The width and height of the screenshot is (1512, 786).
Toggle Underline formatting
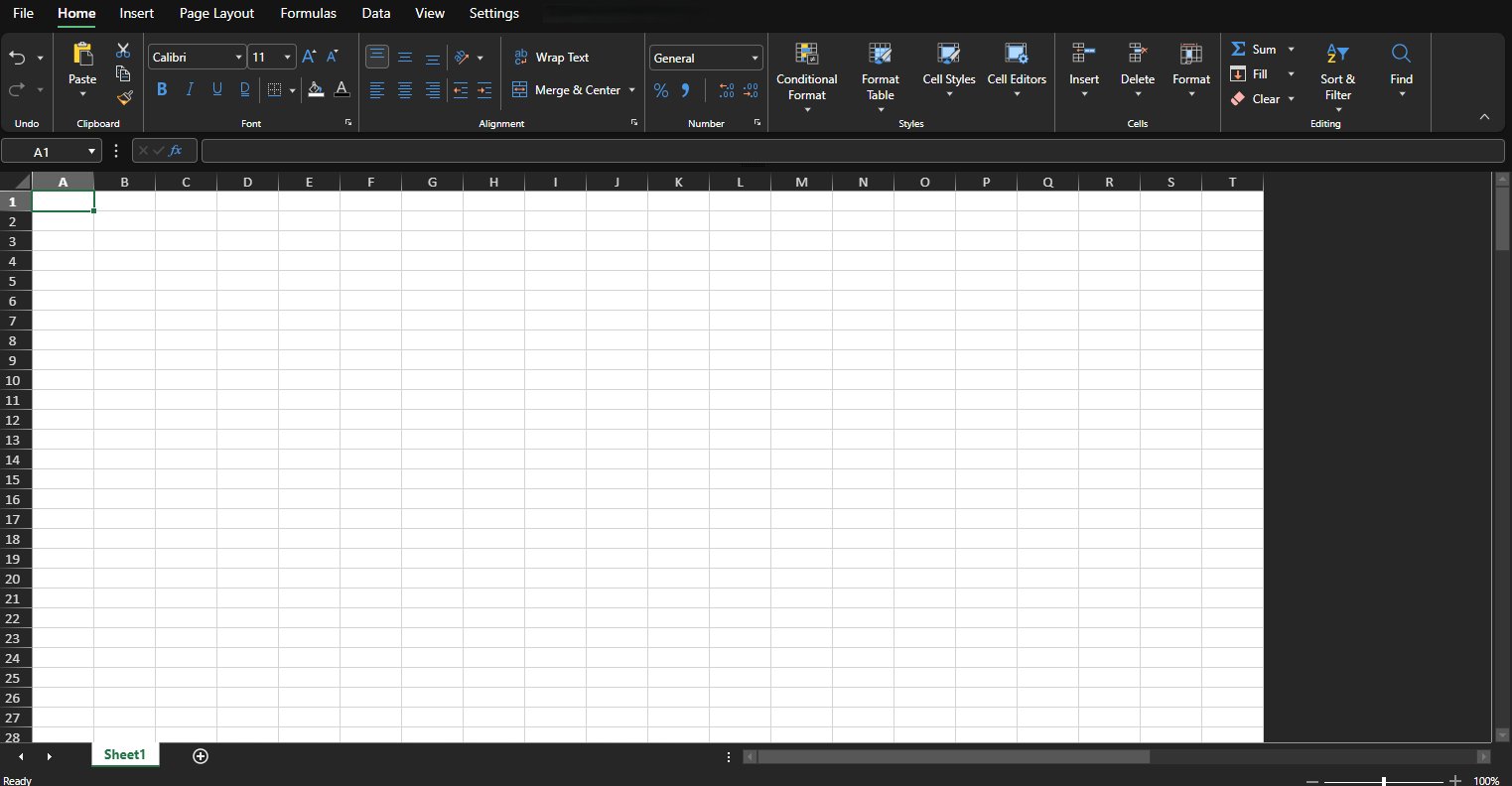tap(217, 90)
